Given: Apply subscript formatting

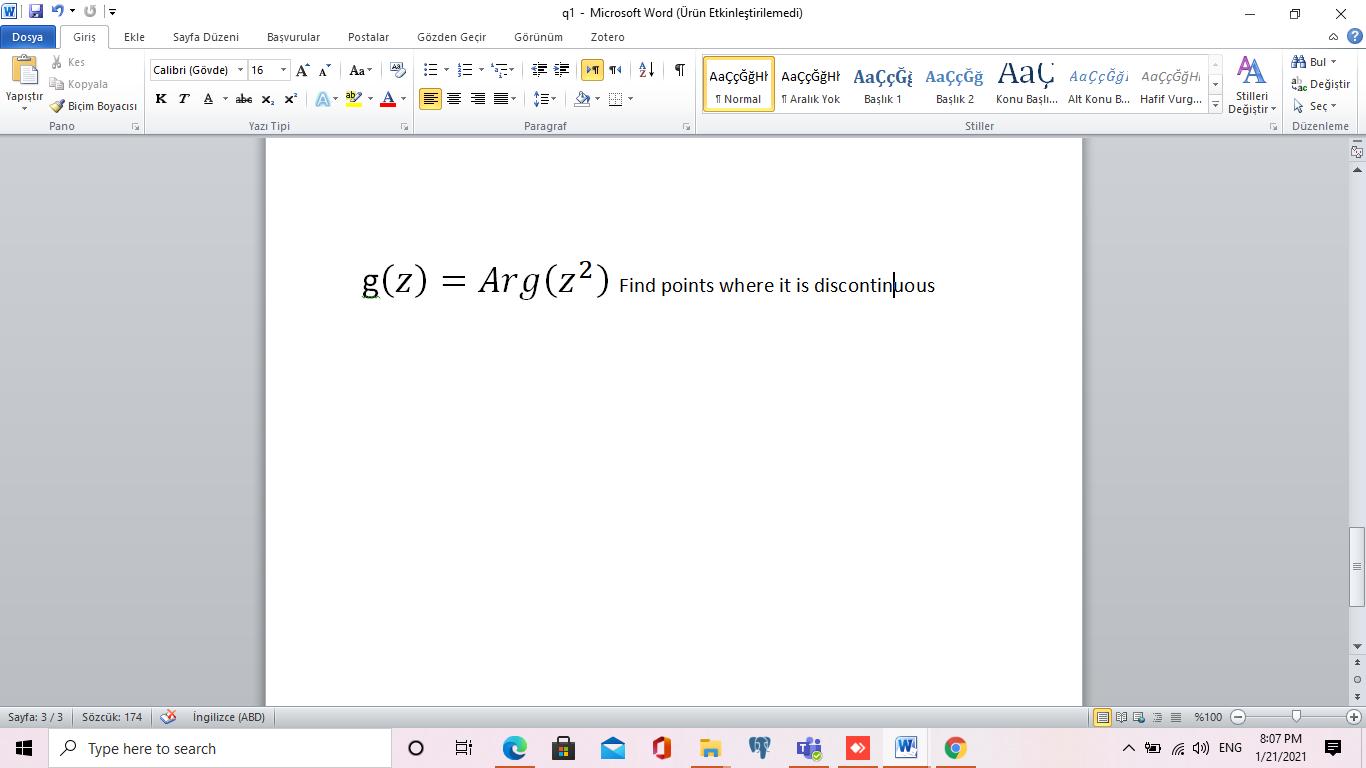Looking at the screenshot, I should coord(268,99).
